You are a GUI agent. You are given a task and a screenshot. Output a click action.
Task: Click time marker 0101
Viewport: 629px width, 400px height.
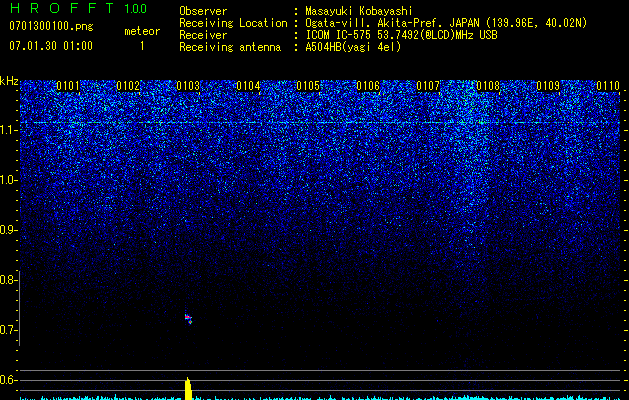click(68, 86)
